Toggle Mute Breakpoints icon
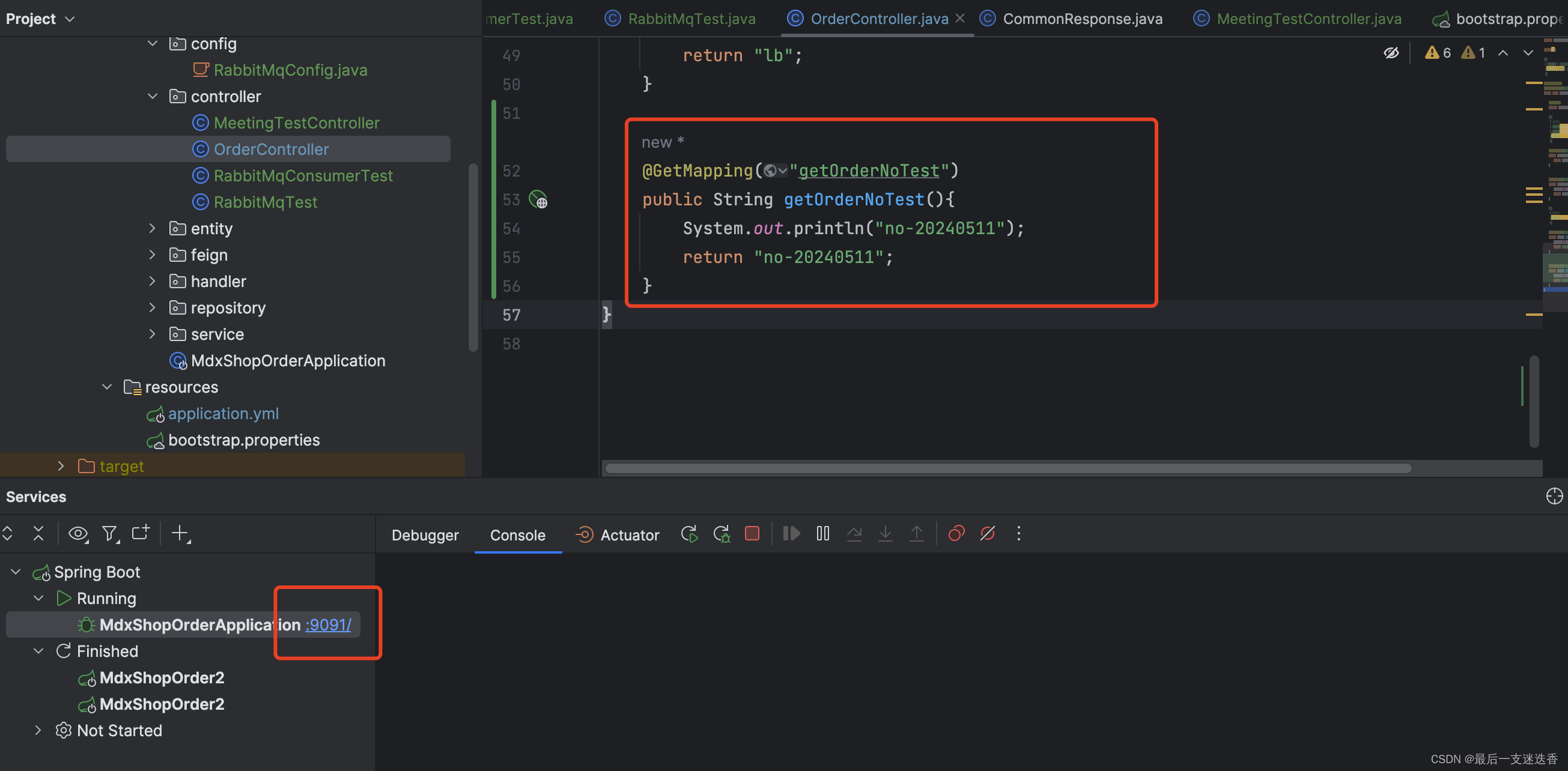Viewport: 1568px width, 771px height. click(986, 534)
